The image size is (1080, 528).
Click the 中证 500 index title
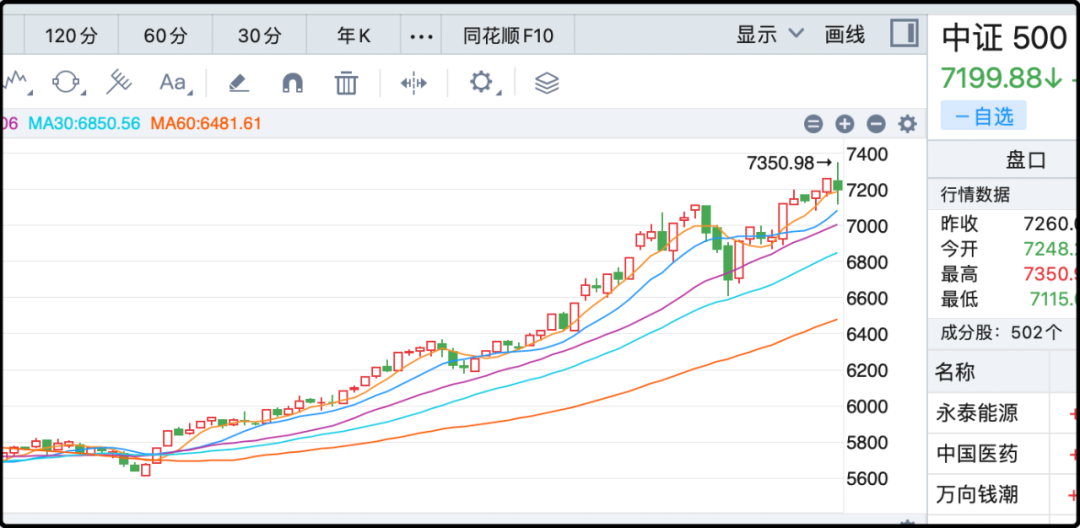pyautogui.click(x=1004, y=38)
